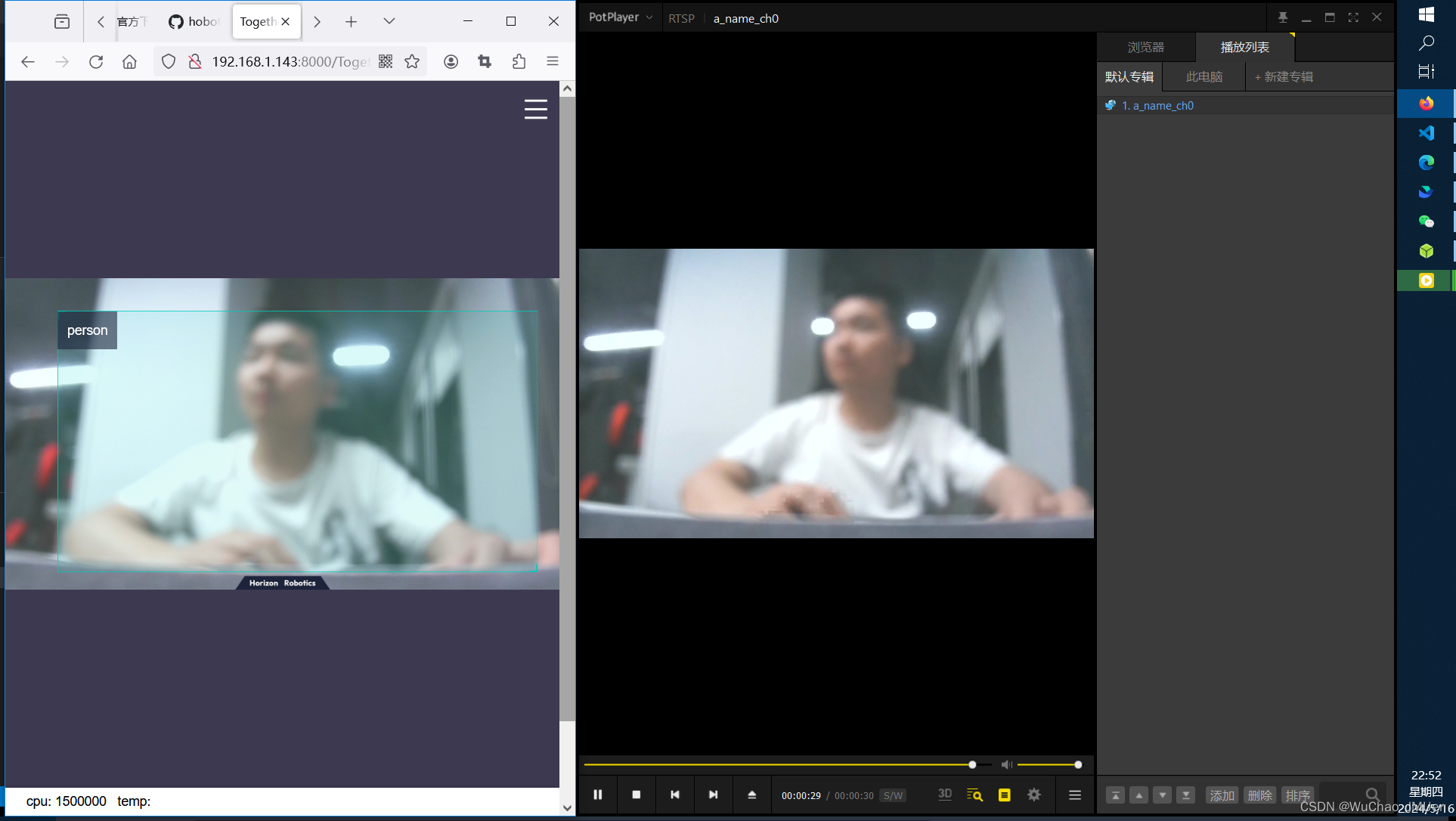Open Visual Studio Code from the taskbar
This screenshot has height=821, width=1456.
[1425, 132]
